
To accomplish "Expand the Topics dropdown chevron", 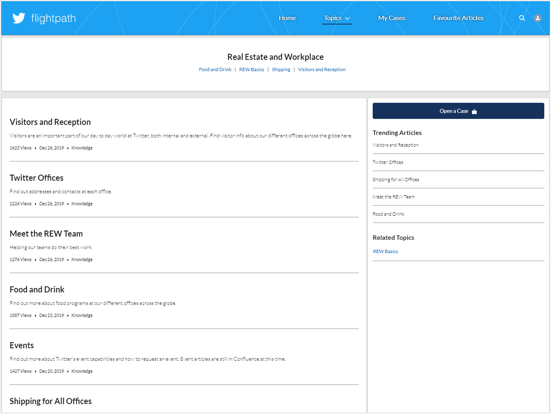I will (x=347, y=18).
